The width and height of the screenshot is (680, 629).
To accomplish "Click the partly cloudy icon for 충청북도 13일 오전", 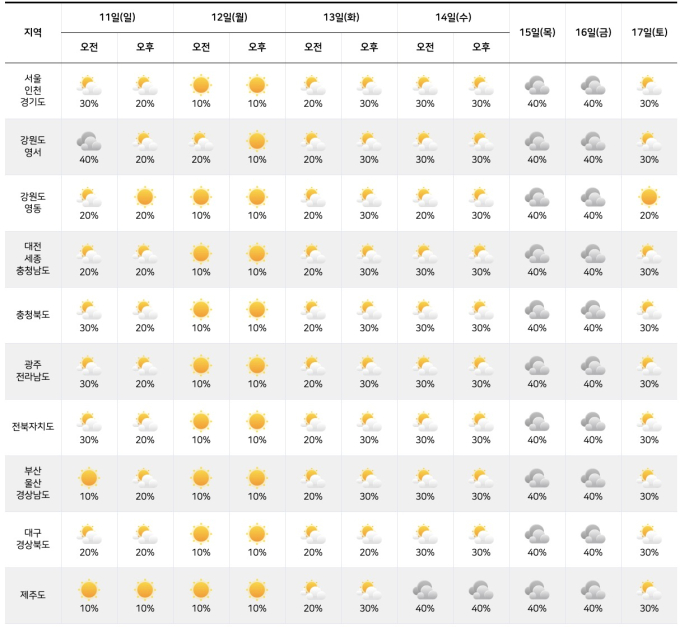I will (313, 310).
